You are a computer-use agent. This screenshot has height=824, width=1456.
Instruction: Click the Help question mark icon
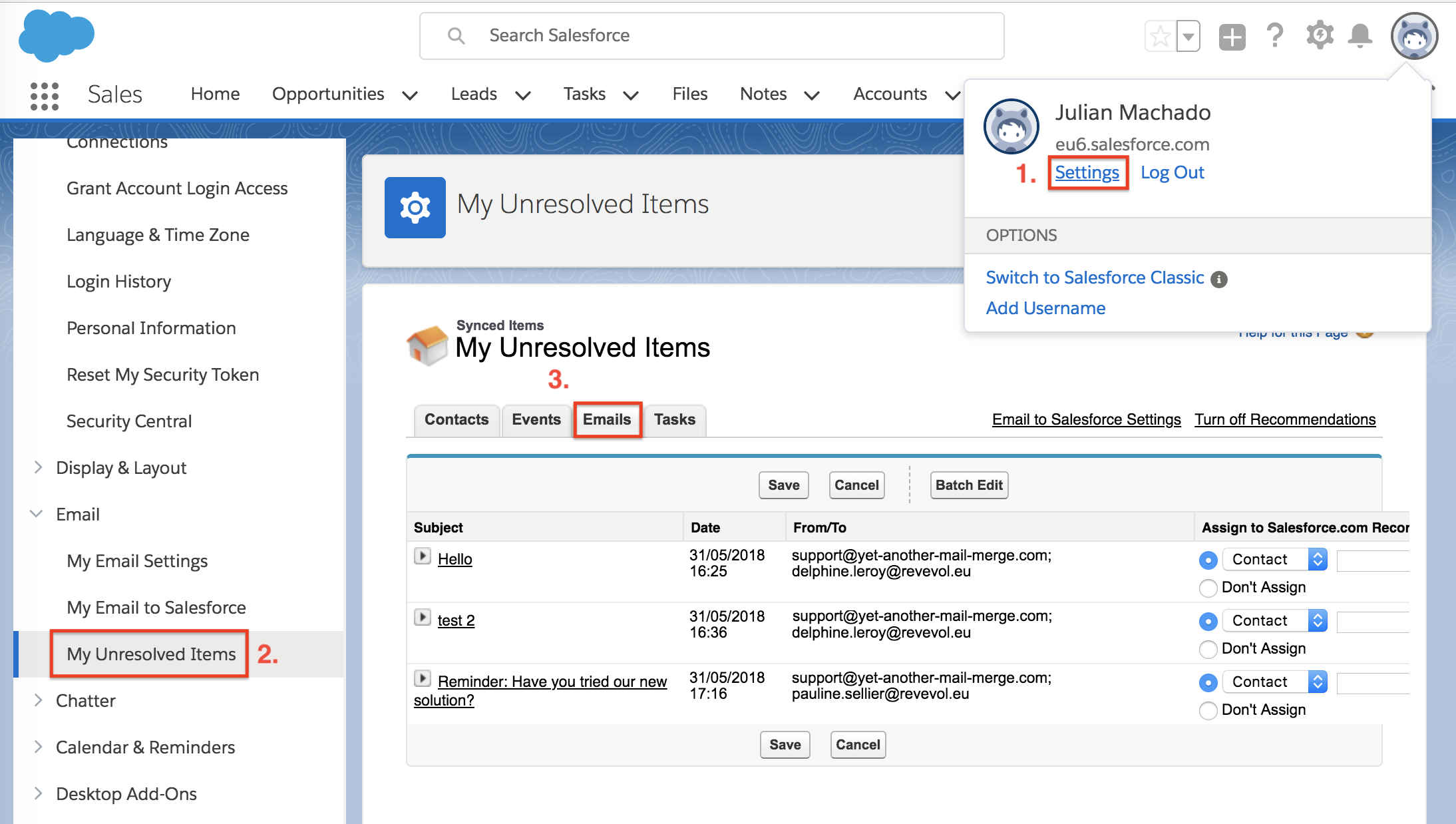(x=1275, y=35)
